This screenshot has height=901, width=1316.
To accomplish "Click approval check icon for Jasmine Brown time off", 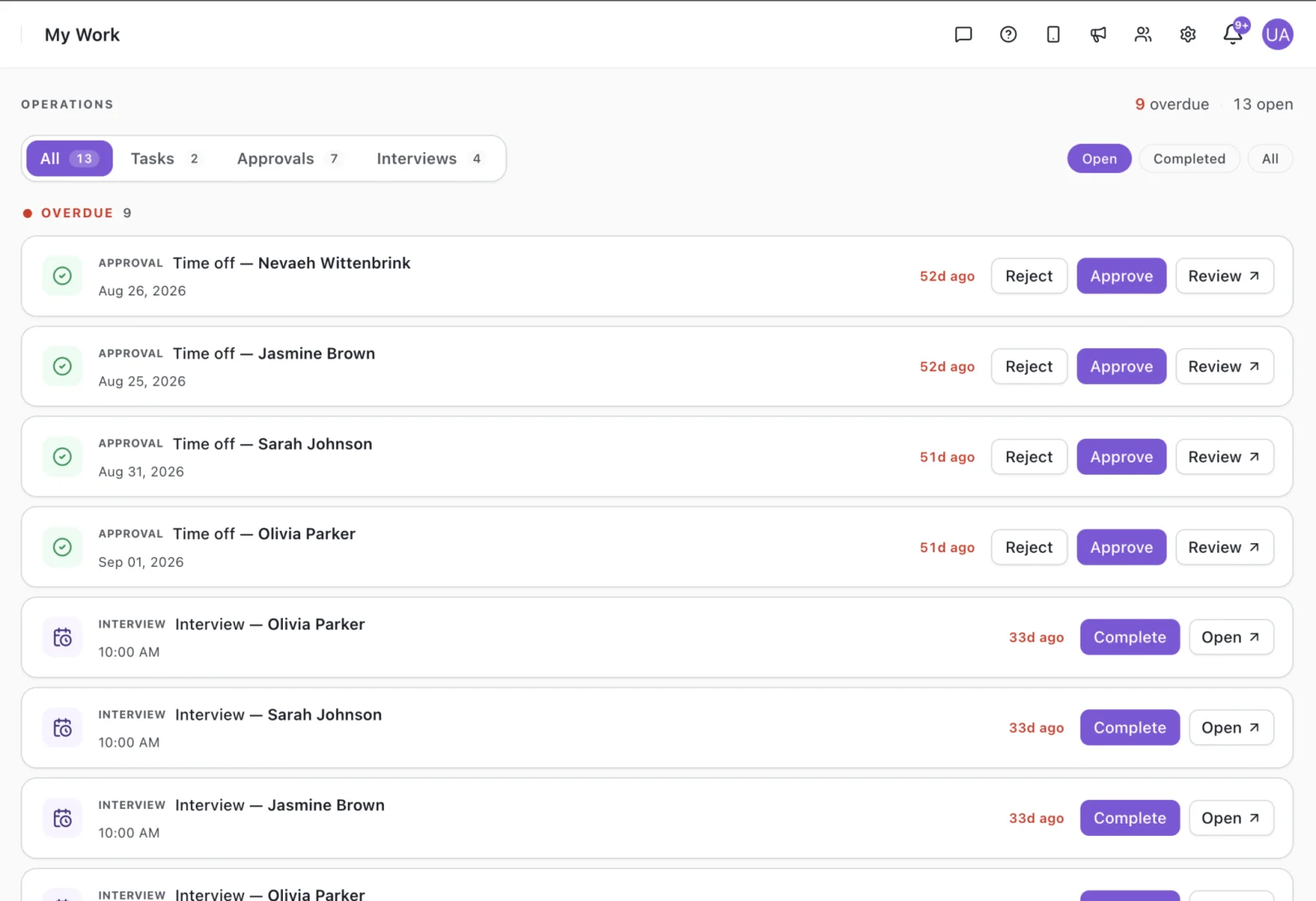I will point(63,367).
